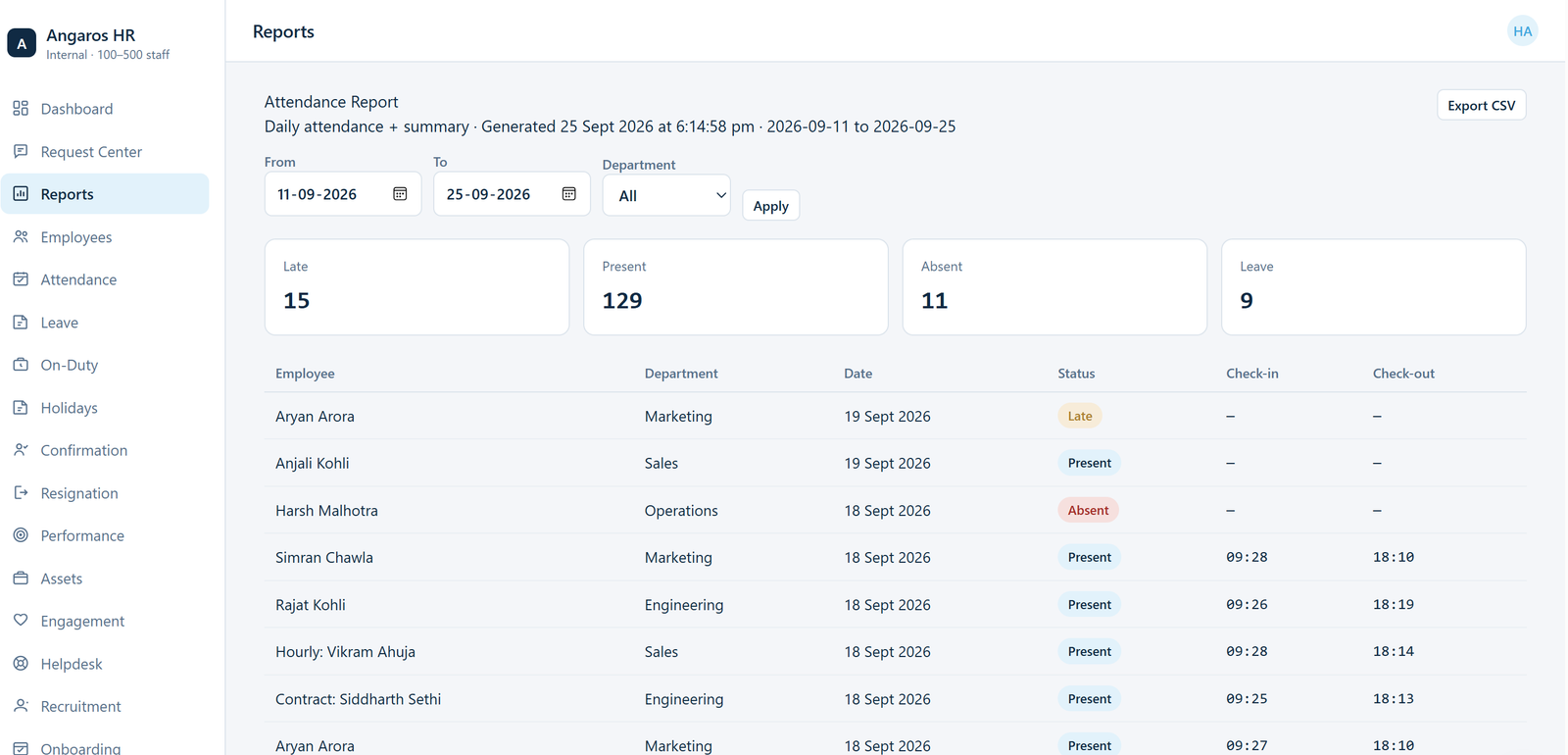Open the Holidays page
Image resolution: width=1568 pixels, height=755 pixels.
(105, 407)
